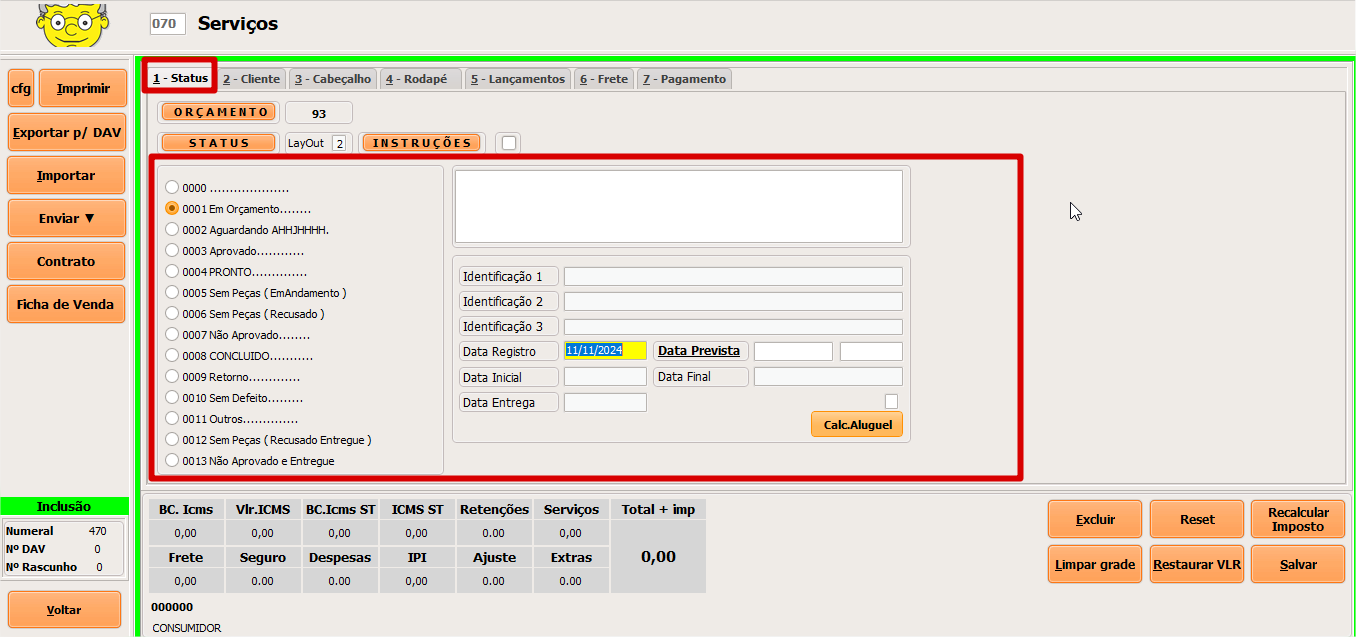Choose the 0008 CONCLUIDO radio option
The image size is (1356, 637).
[172, 356]
